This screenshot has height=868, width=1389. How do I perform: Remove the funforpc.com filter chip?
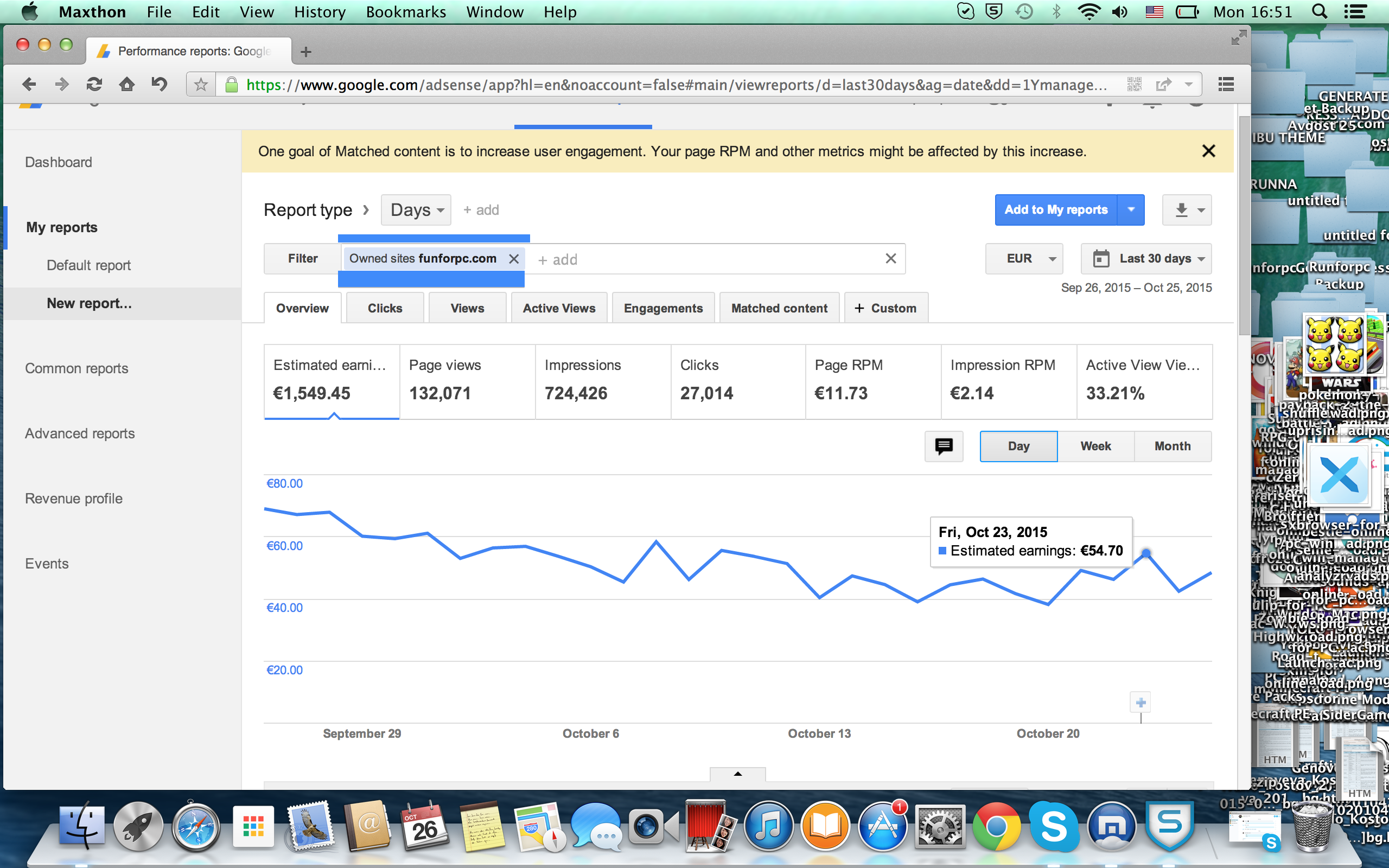pyautogui.click(x=514, y=259)
